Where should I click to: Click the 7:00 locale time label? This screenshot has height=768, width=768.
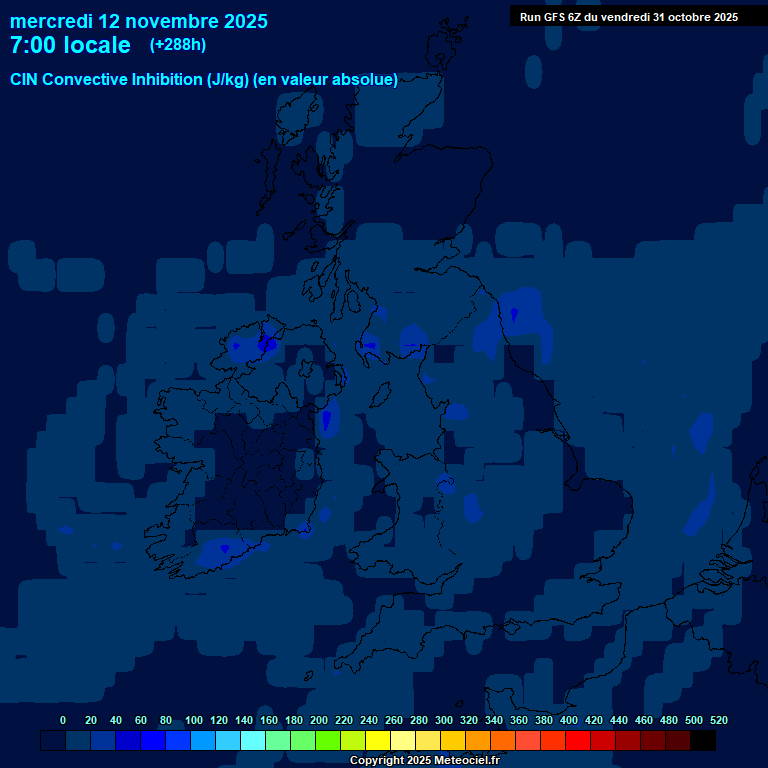[x=70, y=45]
